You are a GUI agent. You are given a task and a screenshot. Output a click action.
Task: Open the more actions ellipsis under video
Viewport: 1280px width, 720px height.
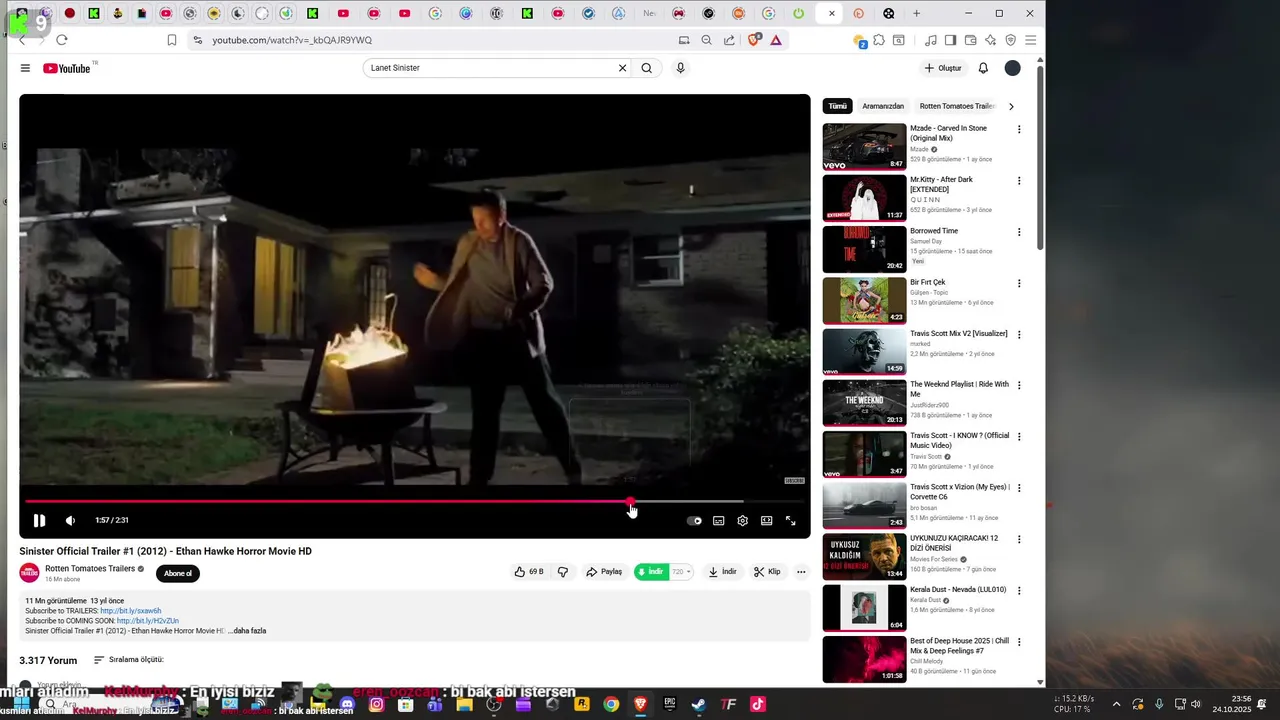pyautogui.click(x=801, y=572)
